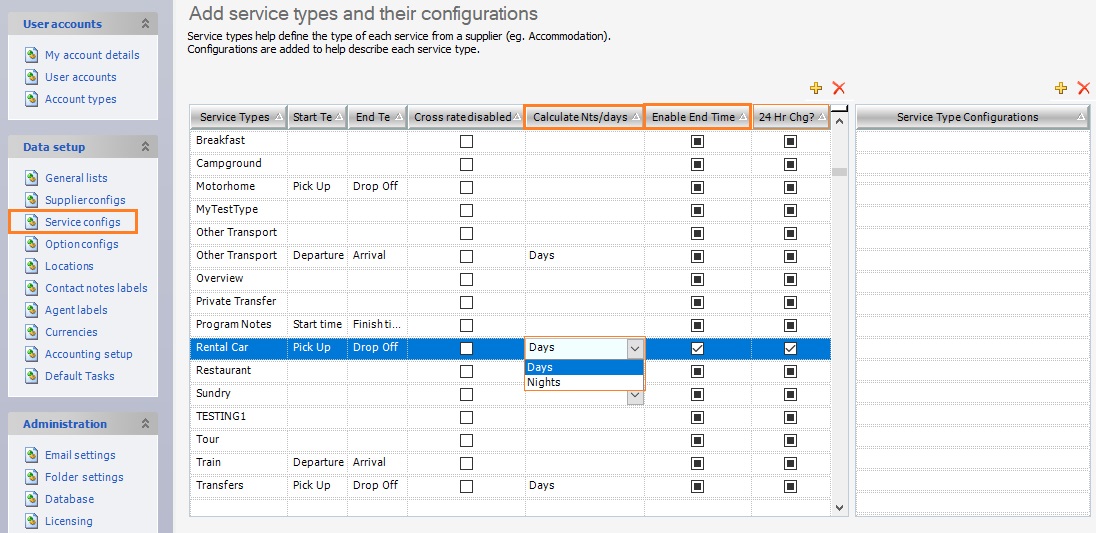This screenshot has height=533, width=1096.
Task: Collapse the User accounts panel
Action: pos(145,24)
